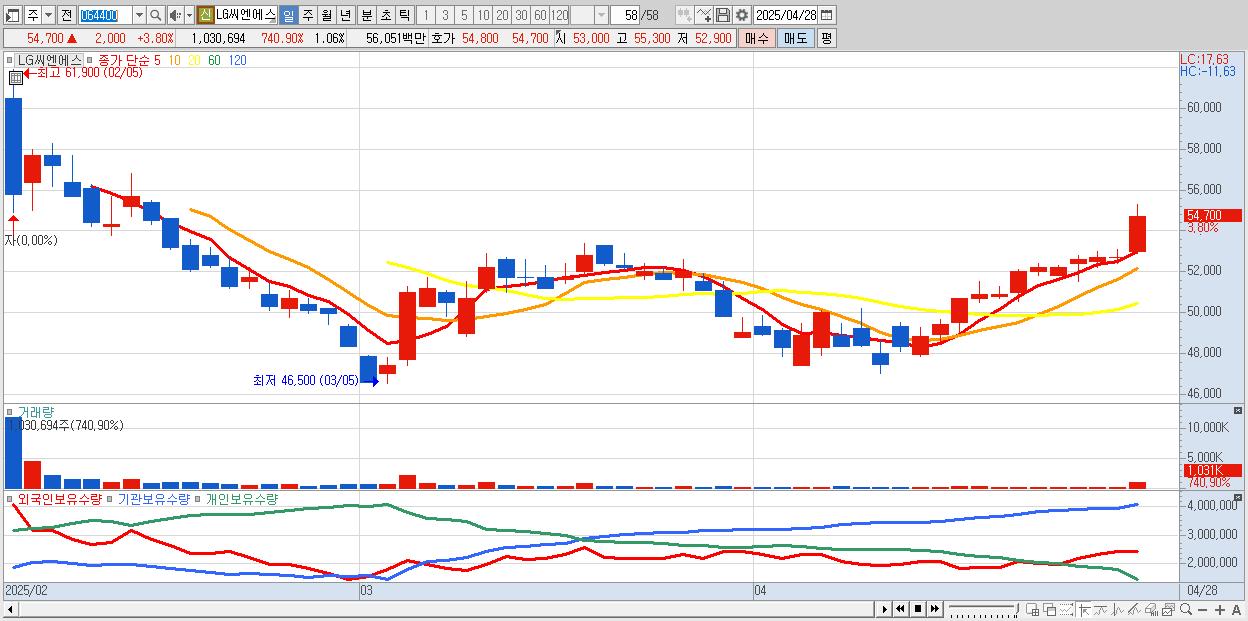Click the dotted chart range icon at bottom

click(1066, 609)
